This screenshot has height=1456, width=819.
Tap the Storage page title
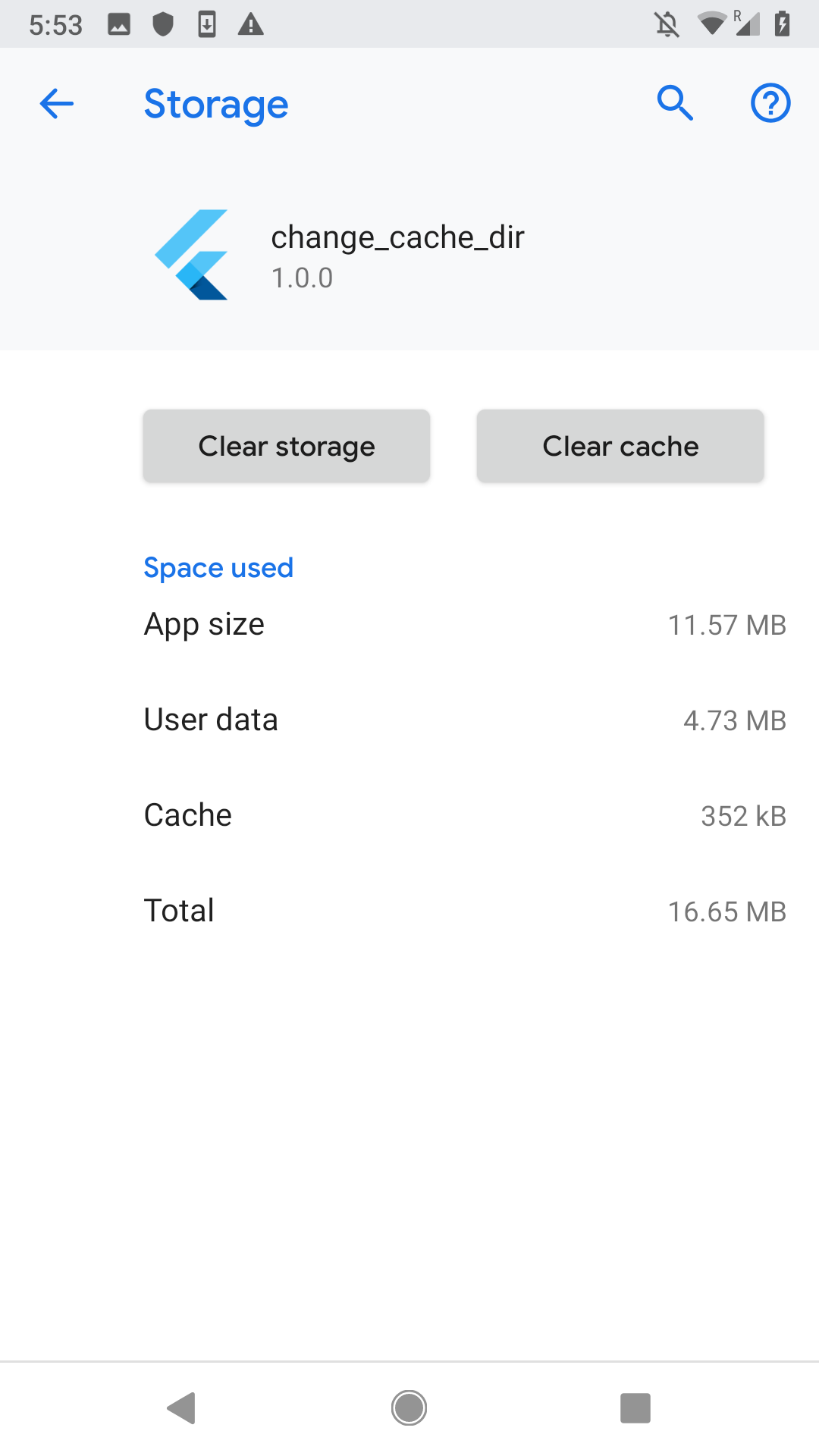coord(216,105)
